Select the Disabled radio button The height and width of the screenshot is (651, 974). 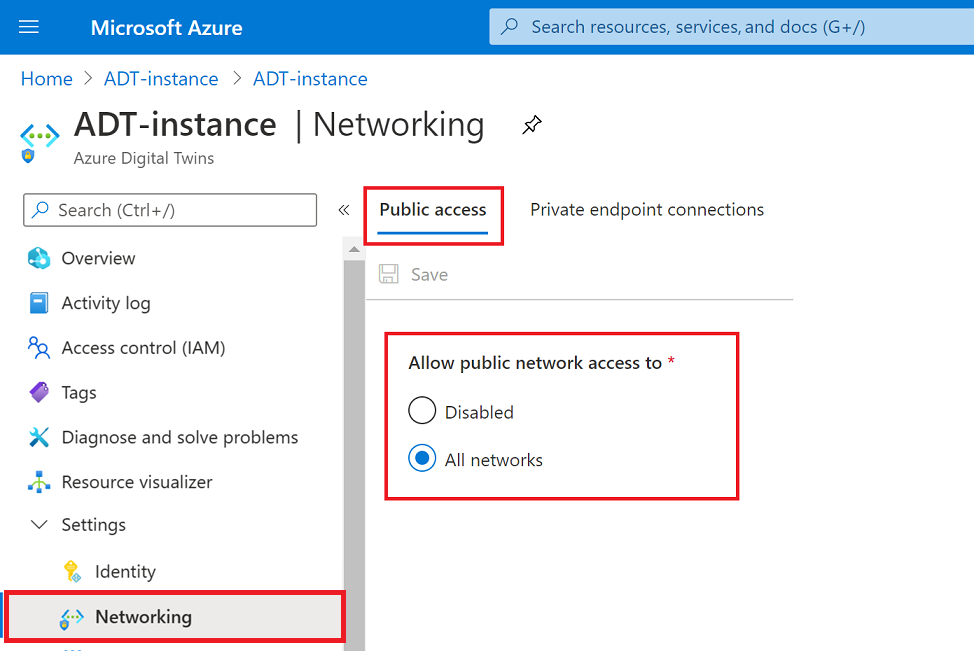pos(422,411)
